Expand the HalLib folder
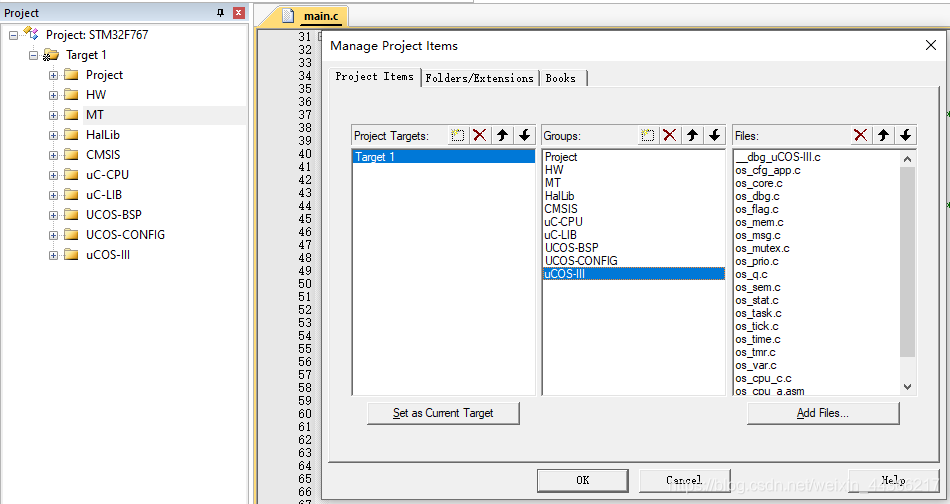The height and width of the screenshot is (504, 950). point(53,136)
